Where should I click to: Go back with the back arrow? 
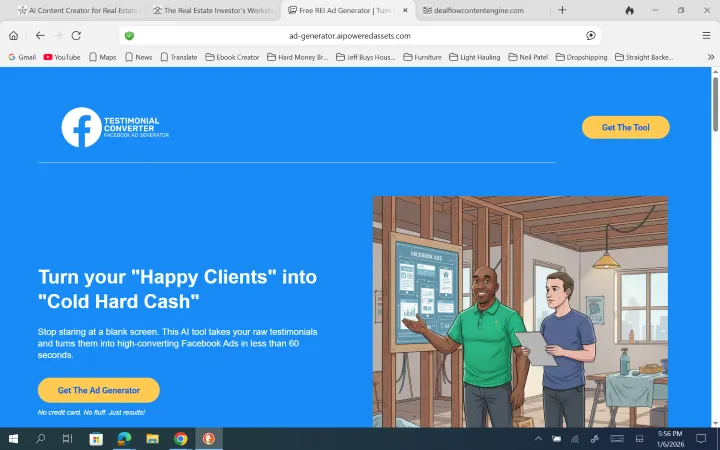tap(40, 36)
